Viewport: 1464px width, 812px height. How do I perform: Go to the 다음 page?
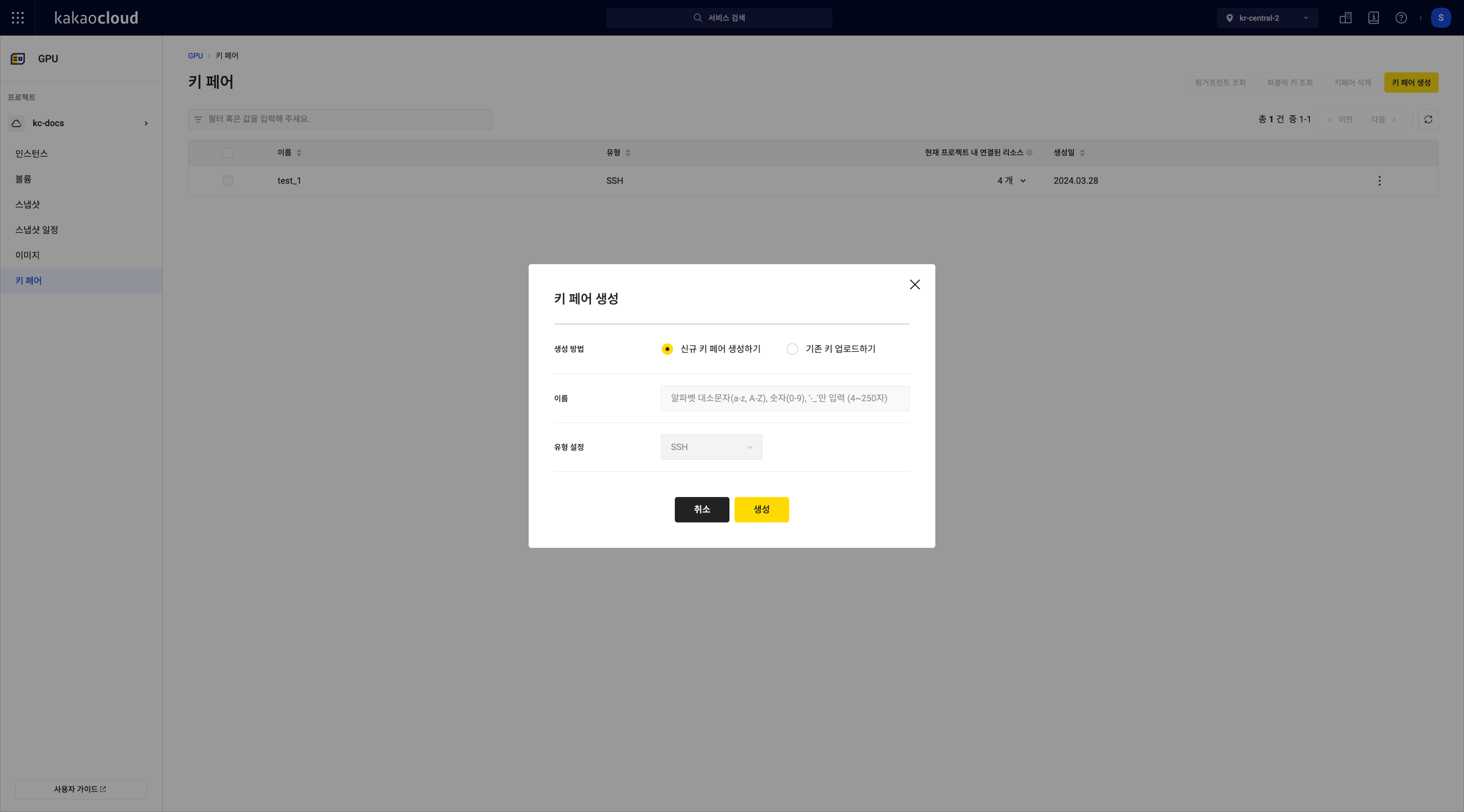[x=1384, y=119]
